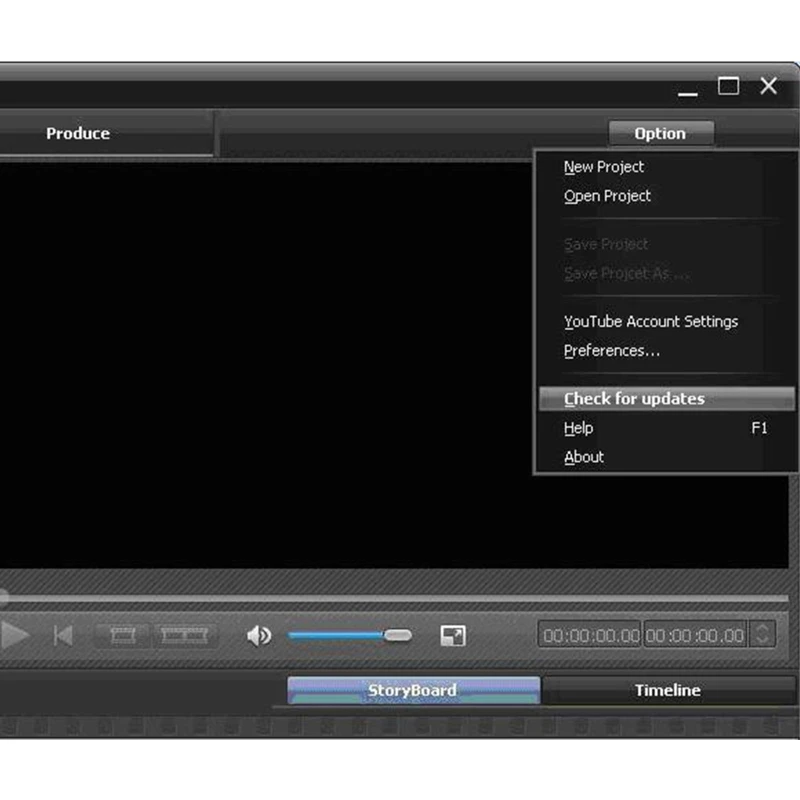The image size is (800, 800).
Task: Close the application window
Action: (768, 86)
